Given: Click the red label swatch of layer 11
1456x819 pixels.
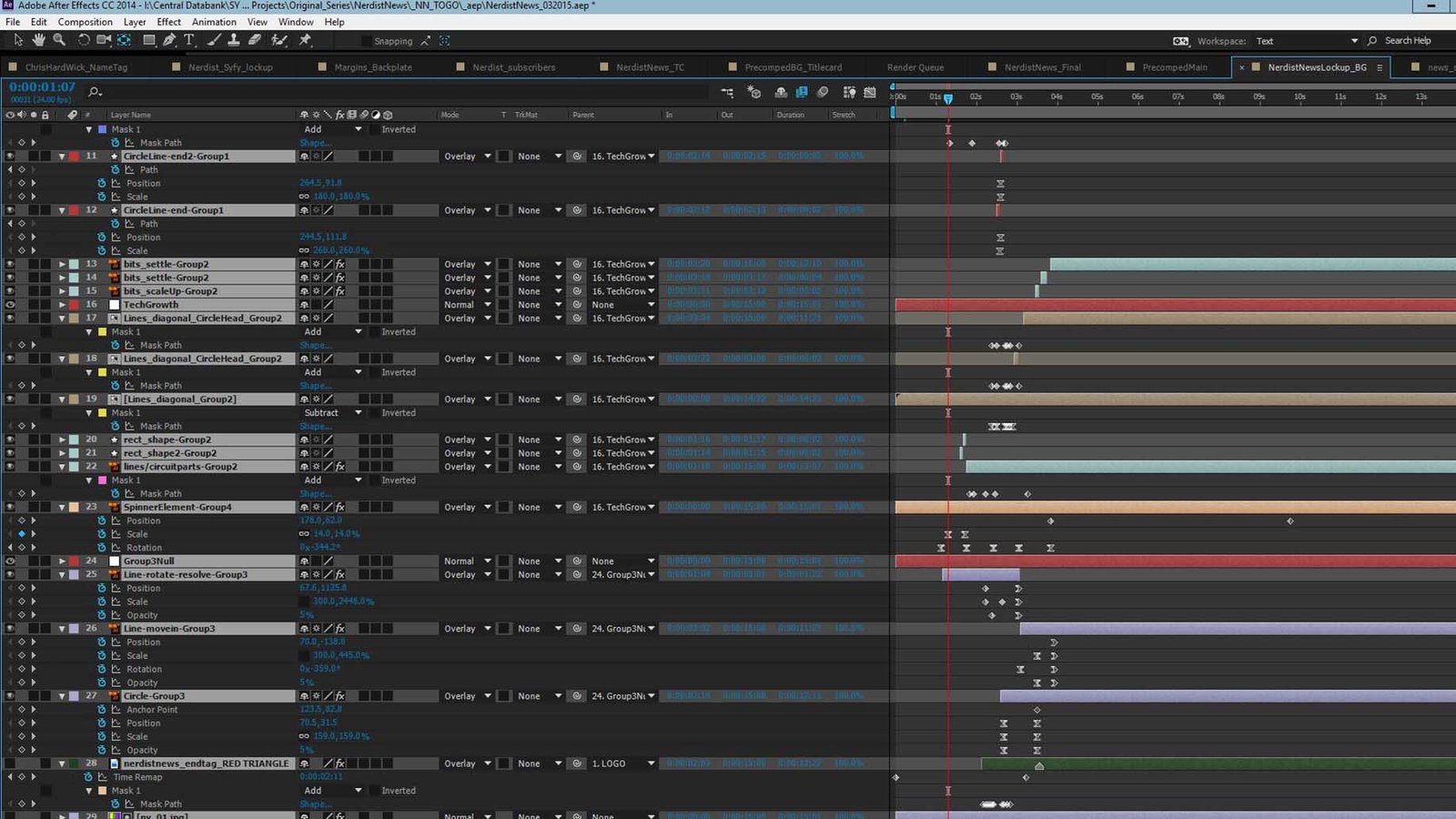Looking at the screenshot, I should tap(74, 157).
